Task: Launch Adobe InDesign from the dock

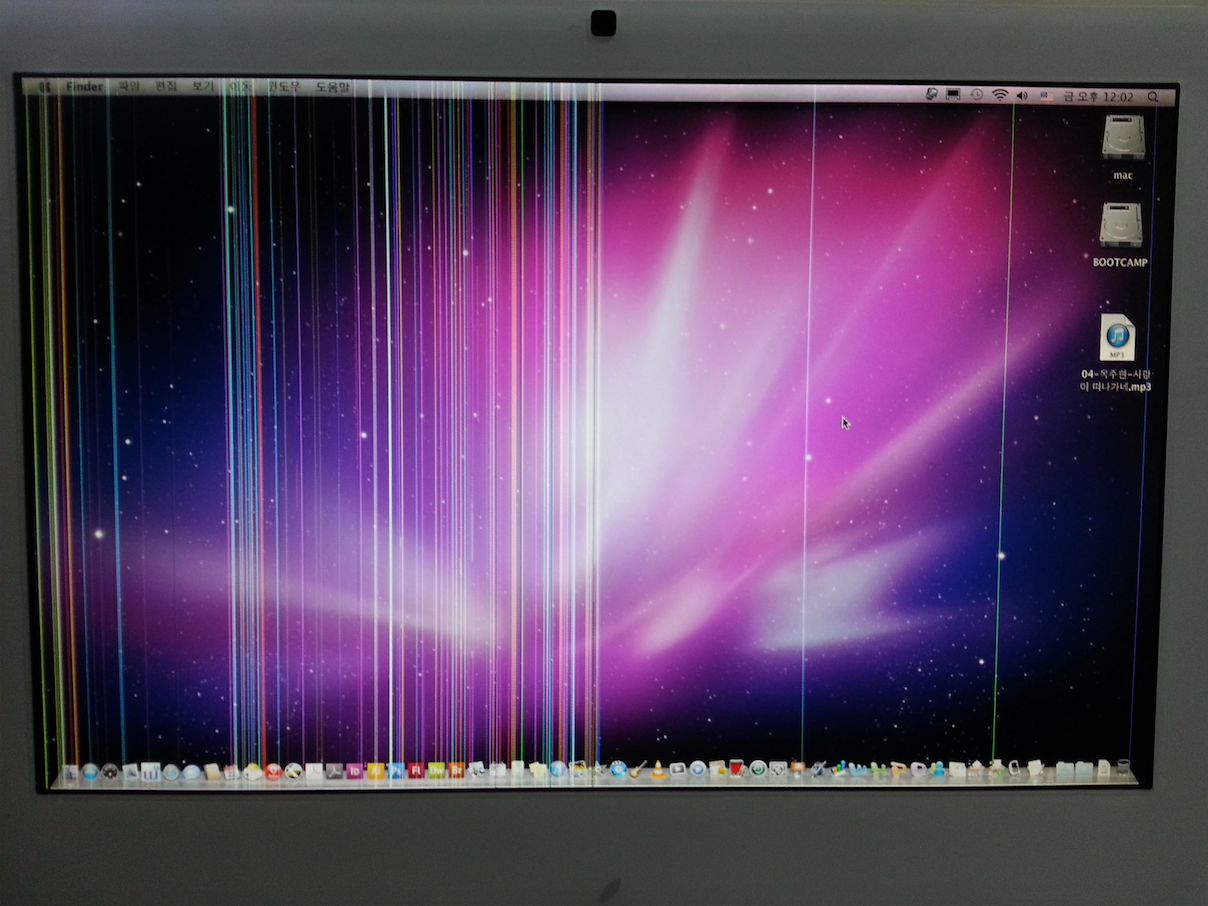Action: [x=354, y=771]
